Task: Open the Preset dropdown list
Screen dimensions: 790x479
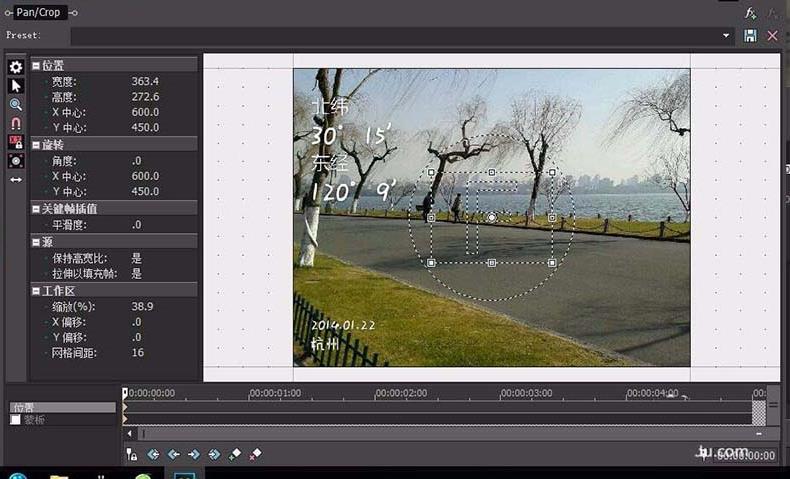Action: pyautogui.click(x=726, y=36)
